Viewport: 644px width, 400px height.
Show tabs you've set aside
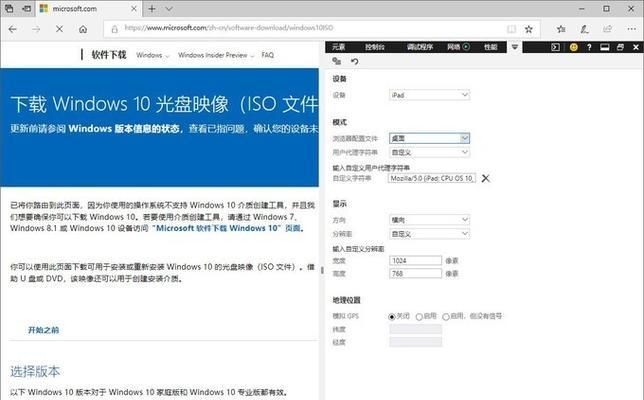9,8
